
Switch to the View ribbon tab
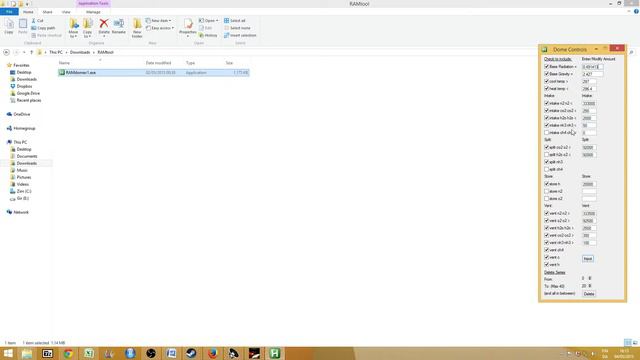pos(66,12)
